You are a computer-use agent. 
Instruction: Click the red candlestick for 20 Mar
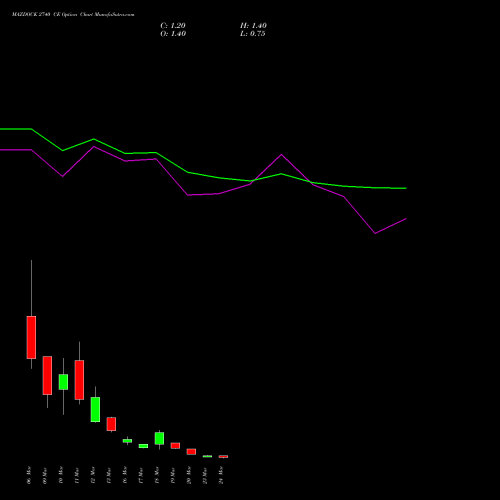click(x=191, y=451)
